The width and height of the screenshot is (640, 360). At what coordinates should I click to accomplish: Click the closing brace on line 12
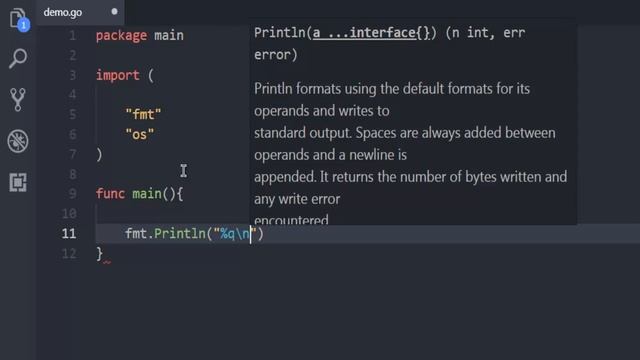click(x=100, y=253)
